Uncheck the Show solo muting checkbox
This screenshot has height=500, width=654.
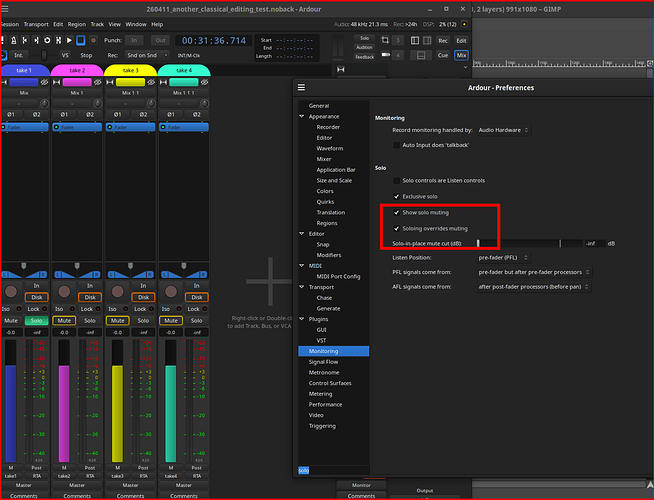click(x=397, y=212)
